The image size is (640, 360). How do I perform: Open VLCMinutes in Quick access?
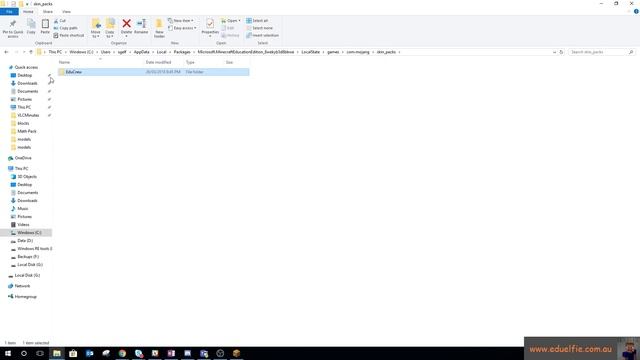(x=28, y=116)
